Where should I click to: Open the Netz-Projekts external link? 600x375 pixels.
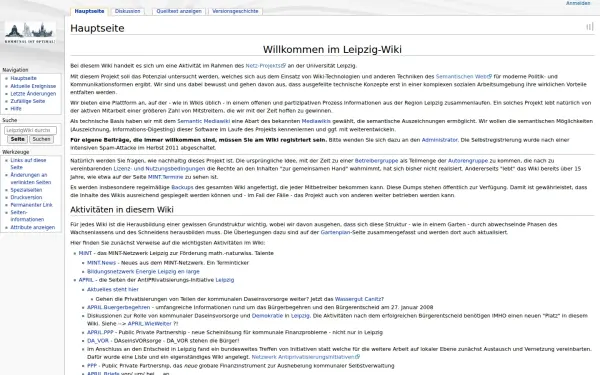tap(265, 66)
